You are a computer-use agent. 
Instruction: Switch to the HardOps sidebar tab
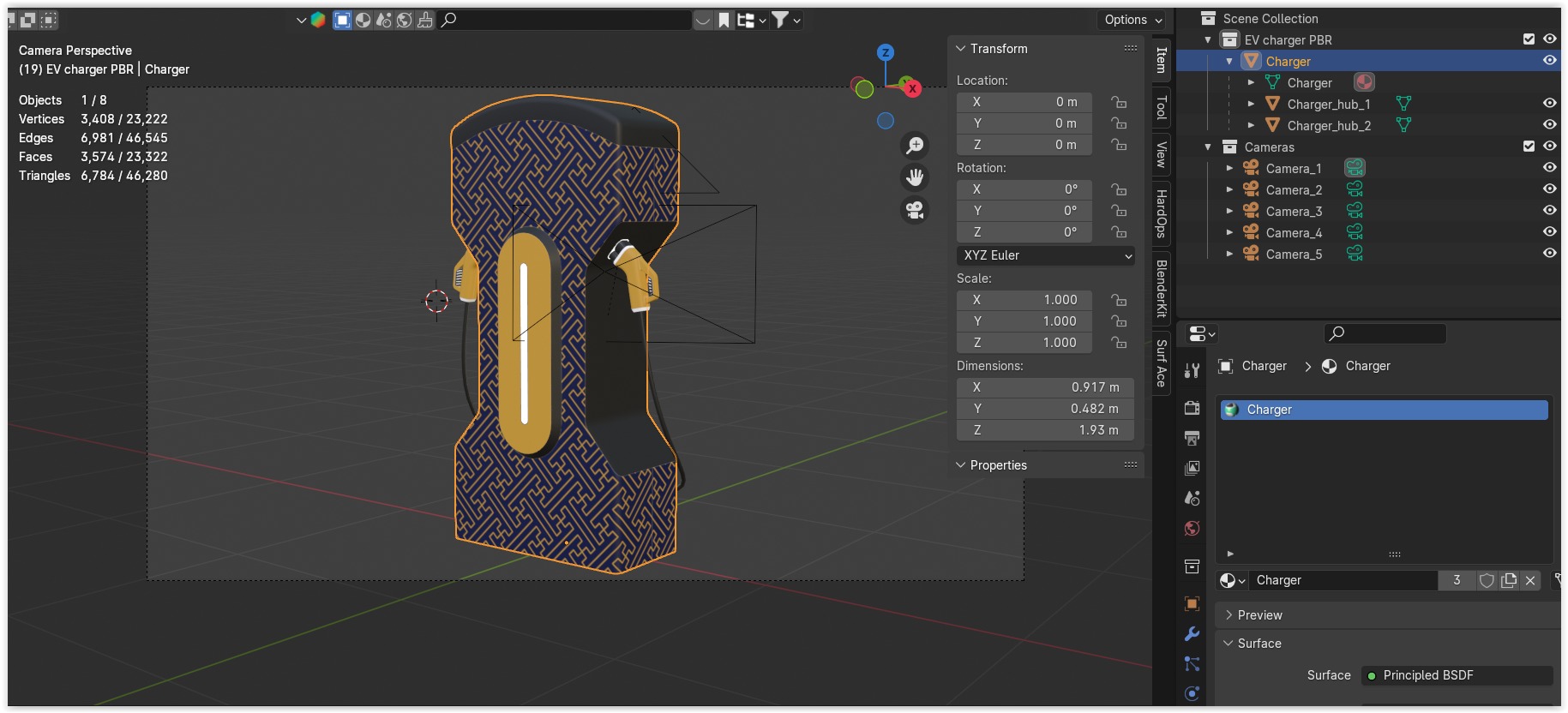coord(1162,213)
